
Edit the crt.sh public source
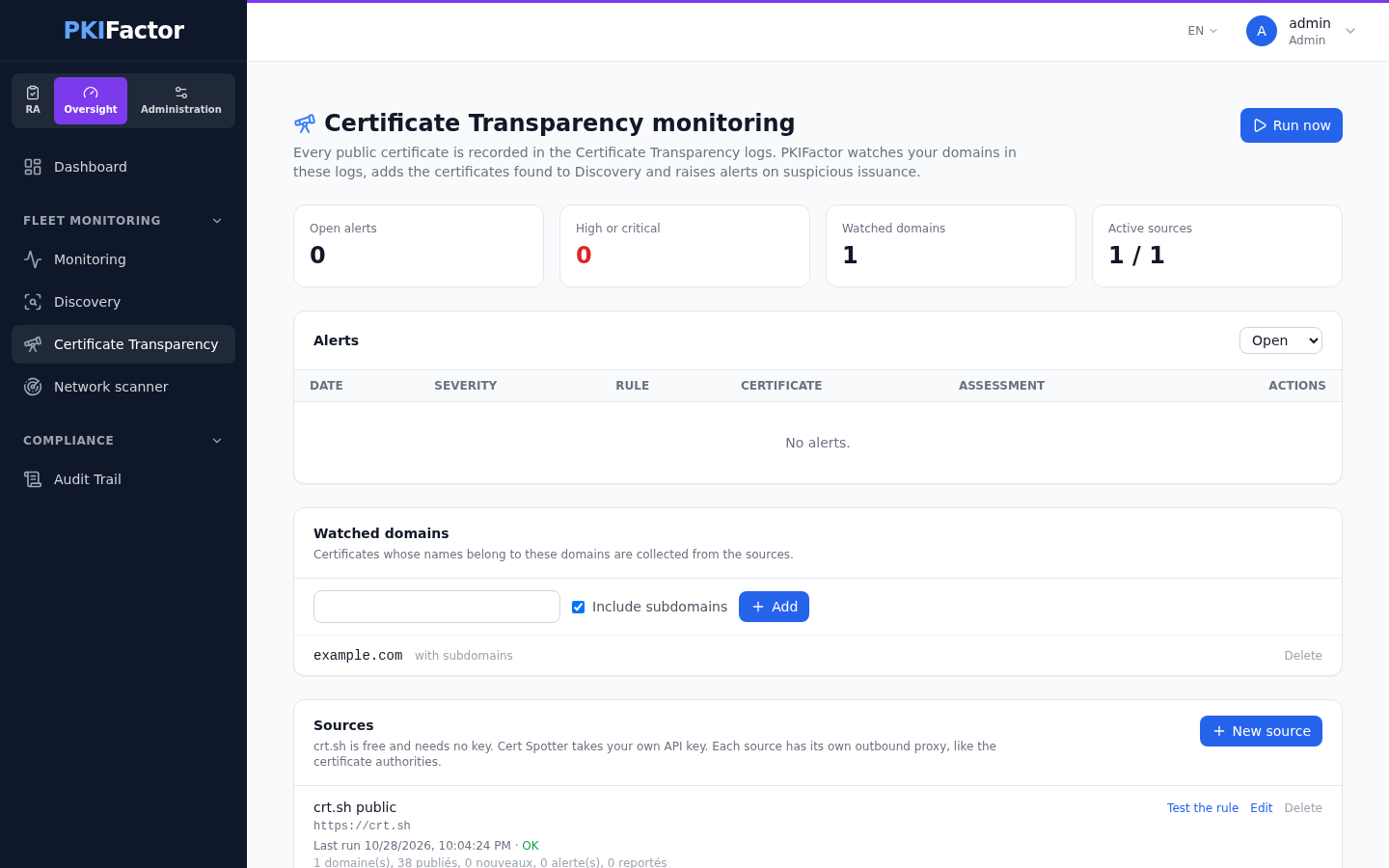pyautogui.click(x=1262, y=808)
